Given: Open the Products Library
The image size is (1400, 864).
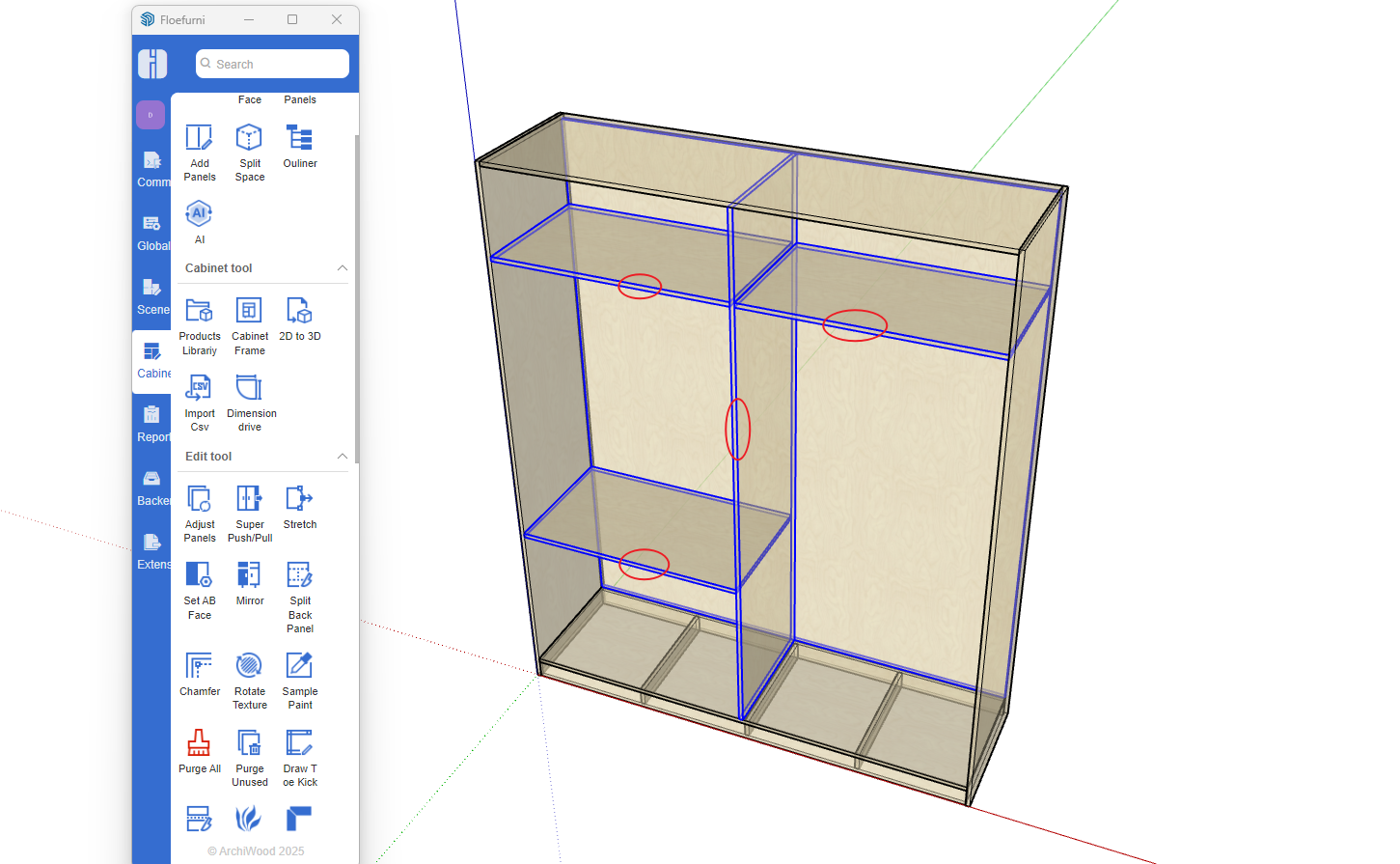Looking at the screenshot, I should tap(199, 325).
